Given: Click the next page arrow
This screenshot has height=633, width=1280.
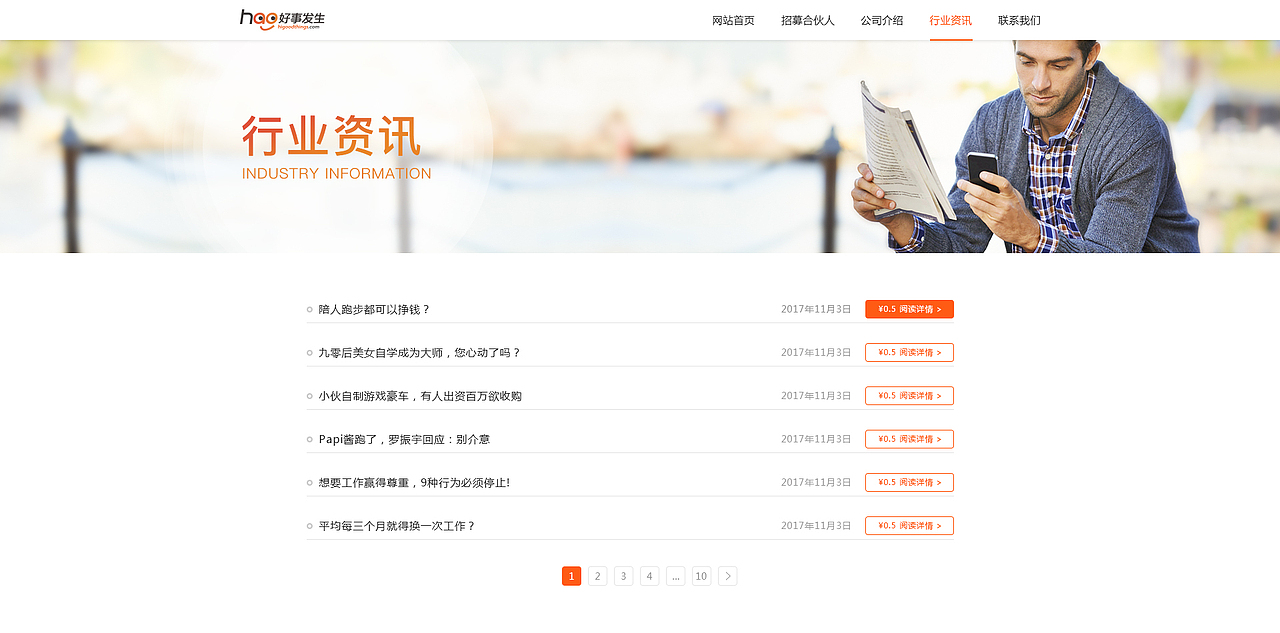Looking at the screenshot, I should coord(727,576).
